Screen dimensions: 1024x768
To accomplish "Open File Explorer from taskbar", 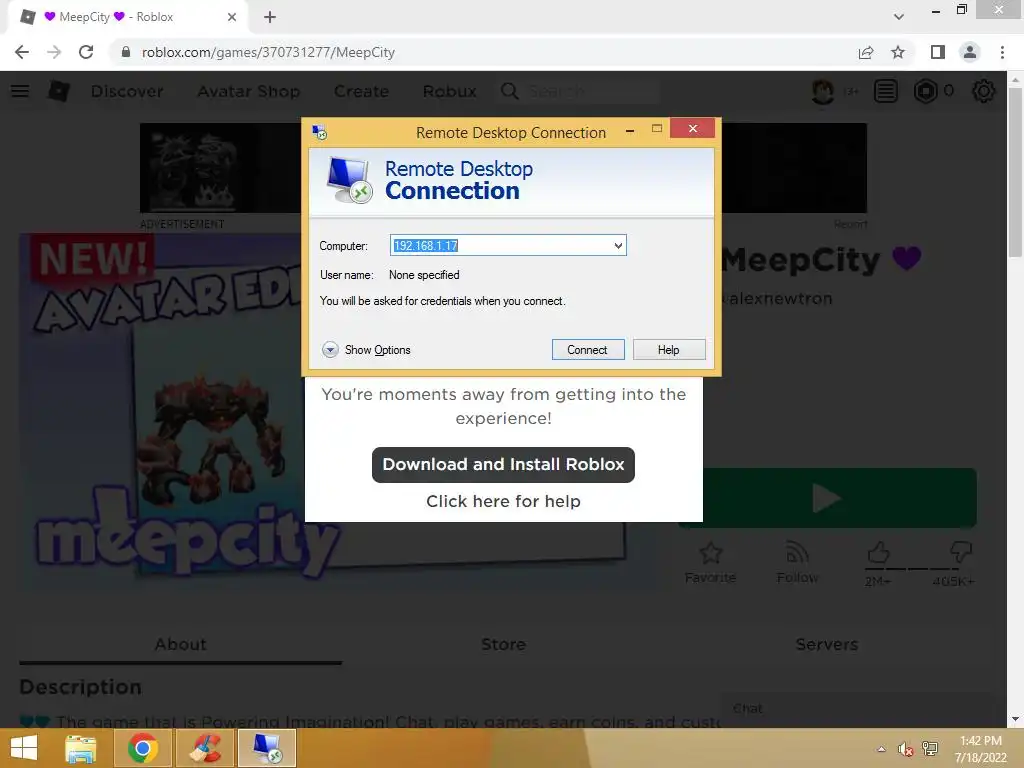I will (81, 748).
